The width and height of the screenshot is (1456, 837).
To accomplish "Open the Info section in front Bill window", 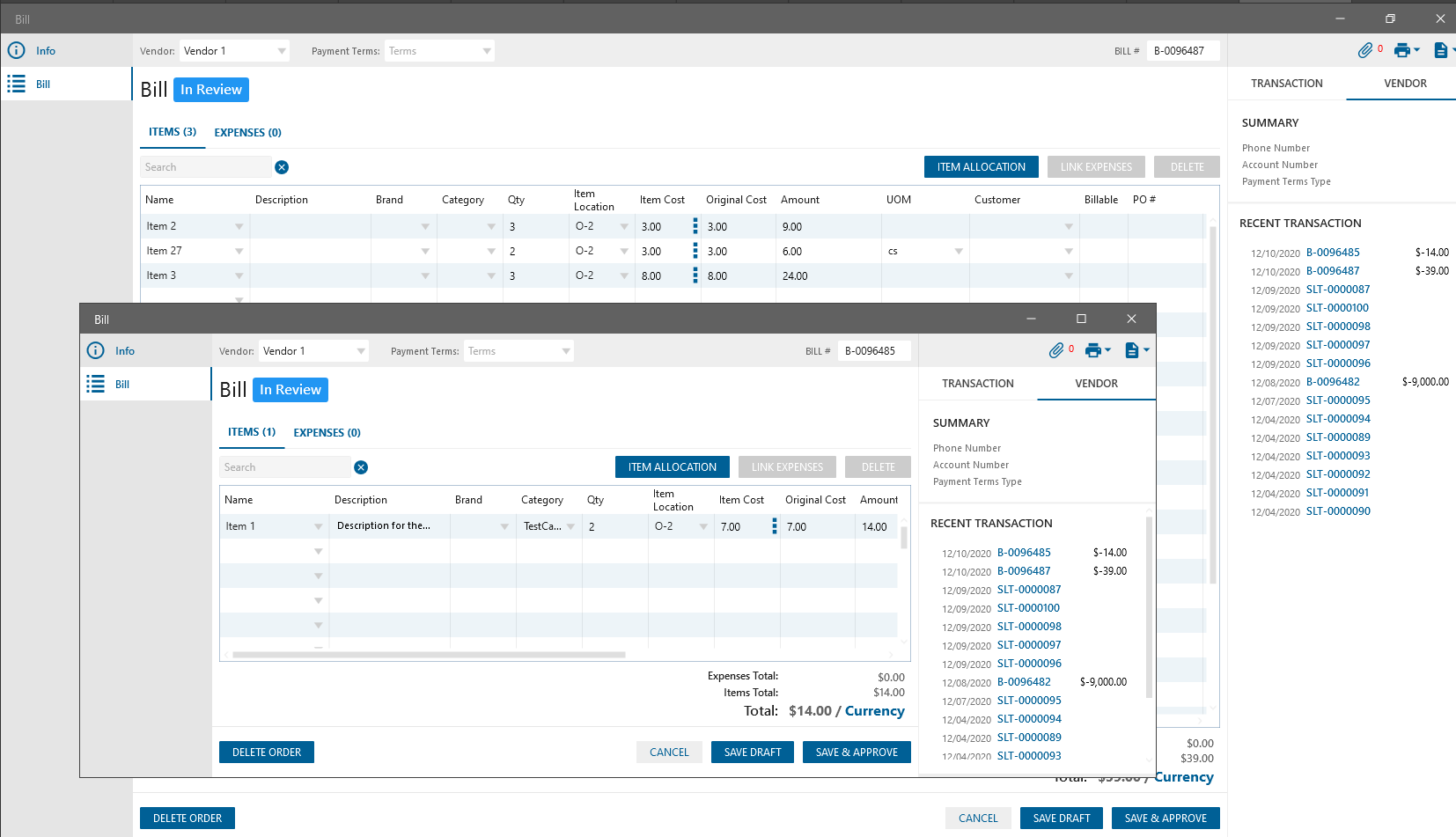I will (124, 350).
